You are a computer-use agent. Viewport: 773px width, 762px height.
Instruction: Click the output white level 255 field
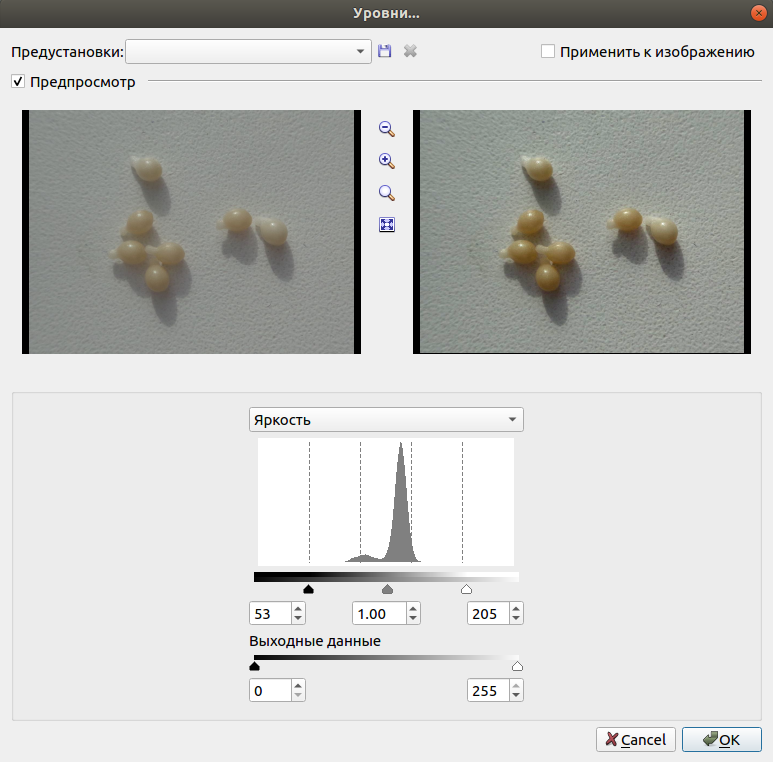click(487, 690)
